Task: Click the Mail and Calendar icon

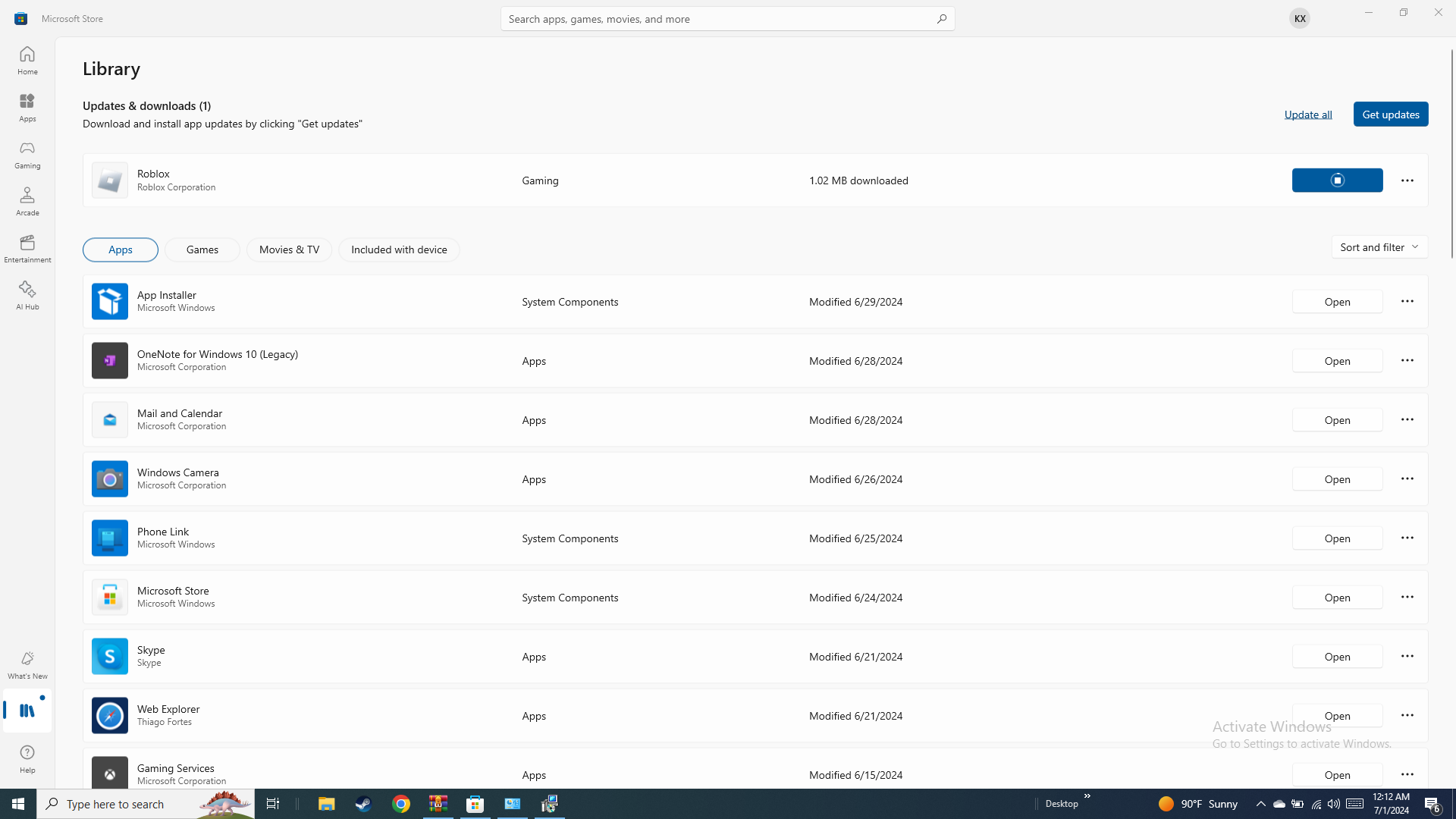Action: 110,419
